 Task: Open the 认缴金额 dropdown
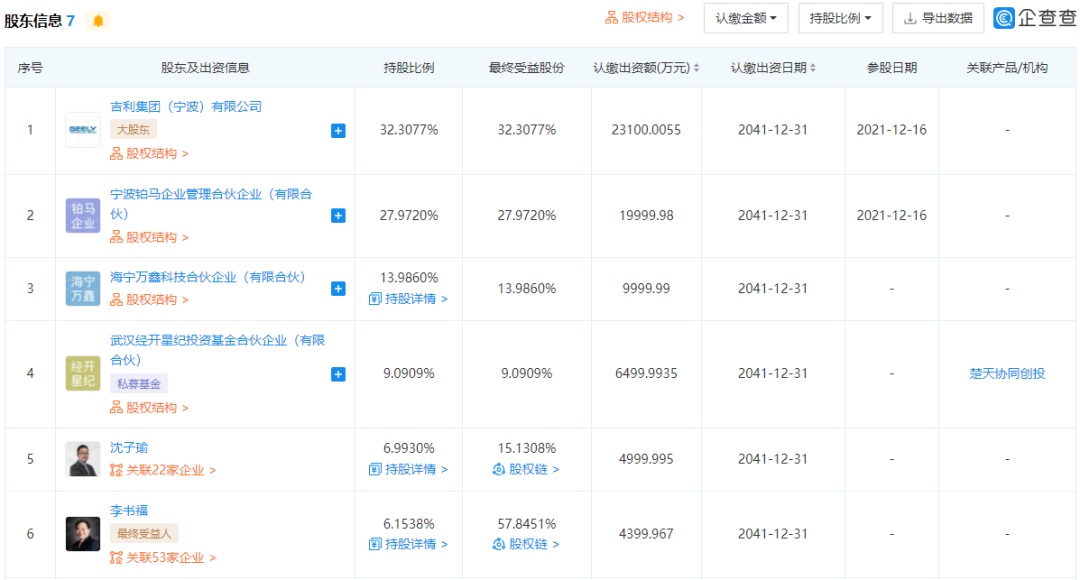[746, 19]
